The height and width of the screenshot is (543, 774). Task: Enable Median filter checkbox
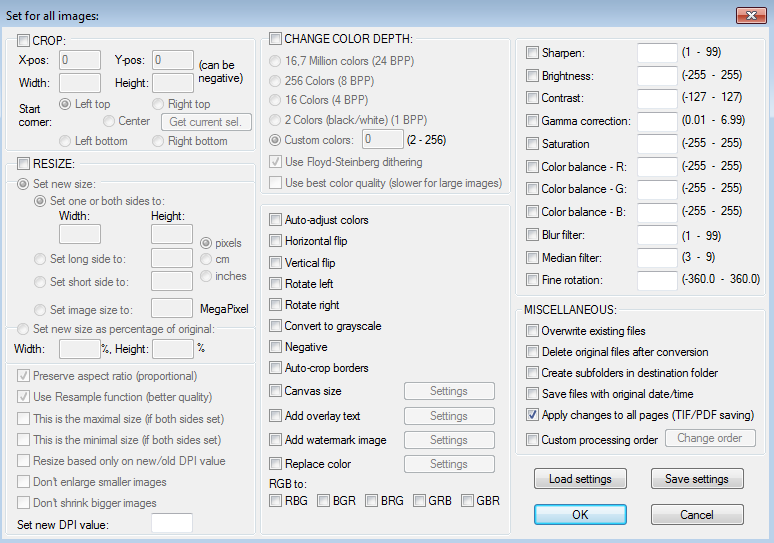532,257
